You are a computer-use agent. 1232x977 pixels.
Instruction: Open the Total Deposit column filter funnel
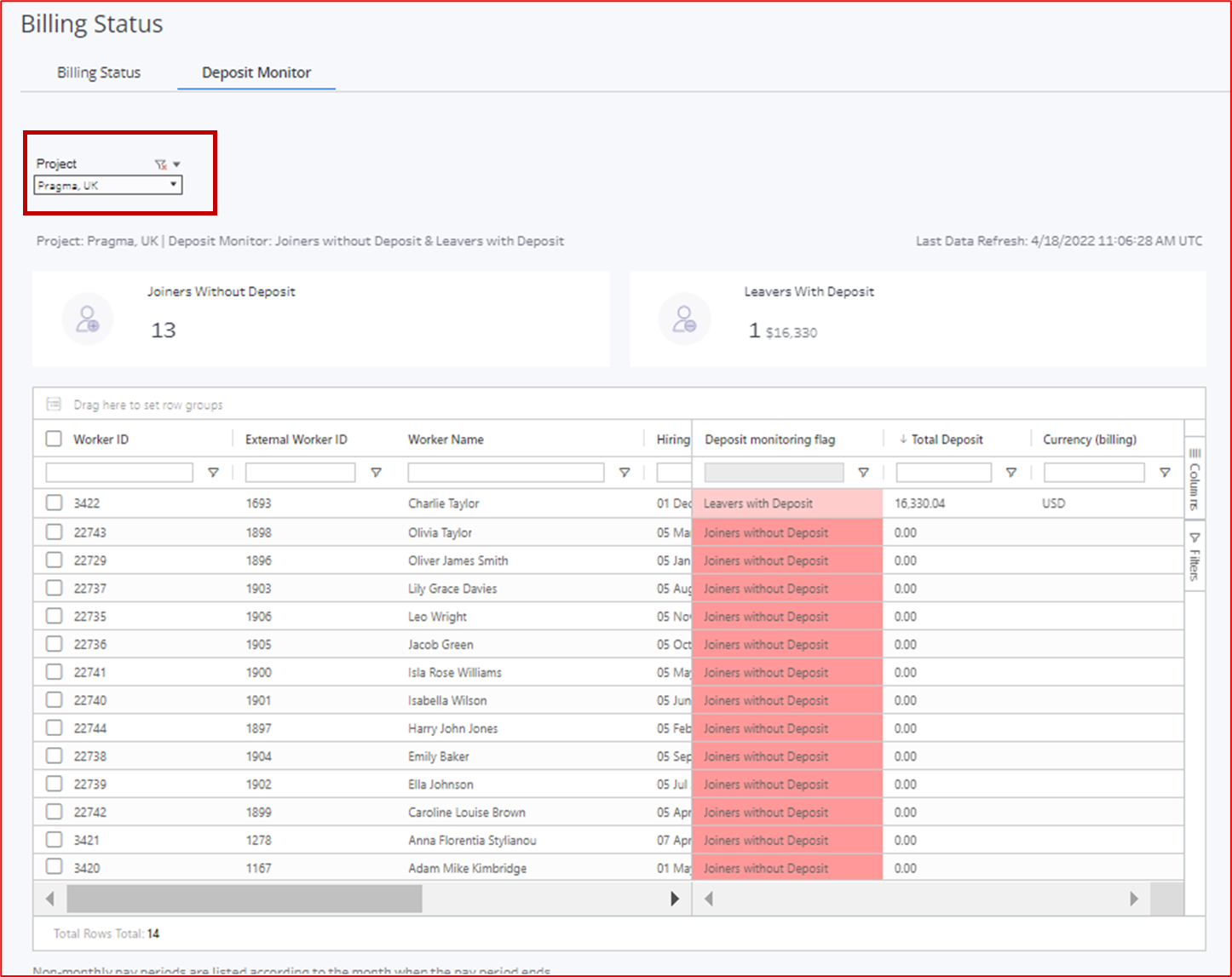[1011, 472]
